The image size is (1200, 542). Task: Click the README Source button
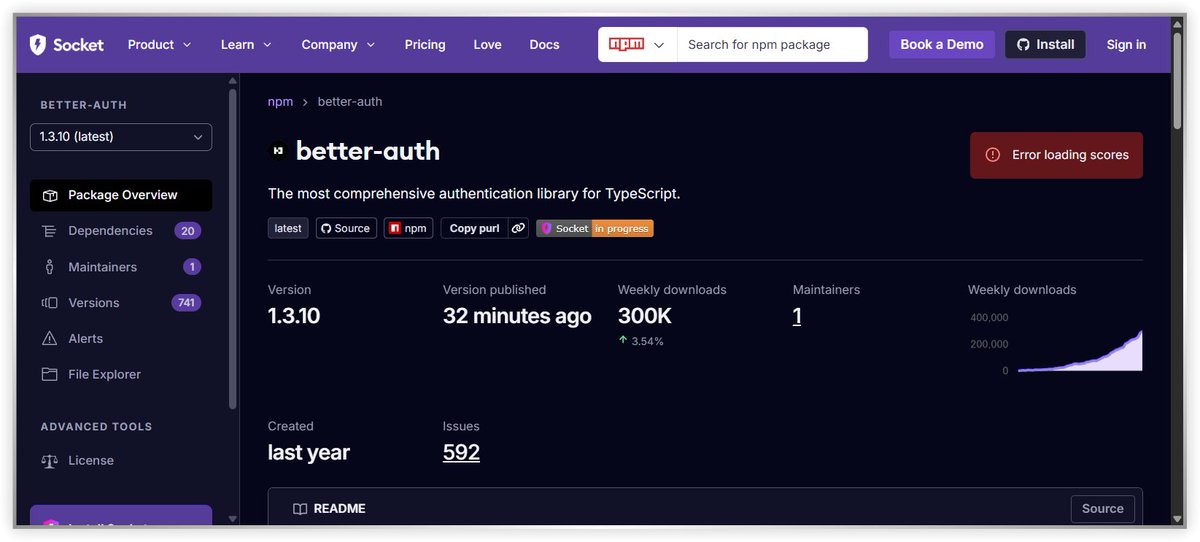tap(1102, 509)
